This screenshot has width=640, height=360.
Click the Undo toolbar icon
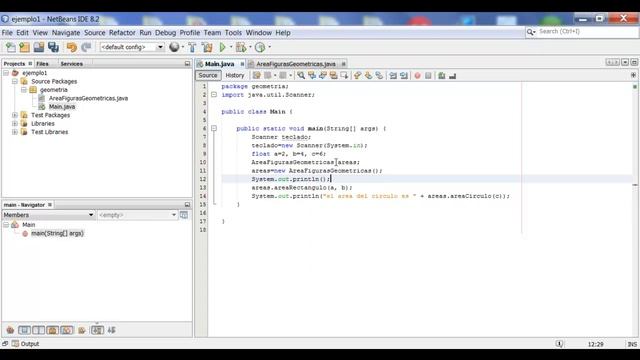click(71, 47)
